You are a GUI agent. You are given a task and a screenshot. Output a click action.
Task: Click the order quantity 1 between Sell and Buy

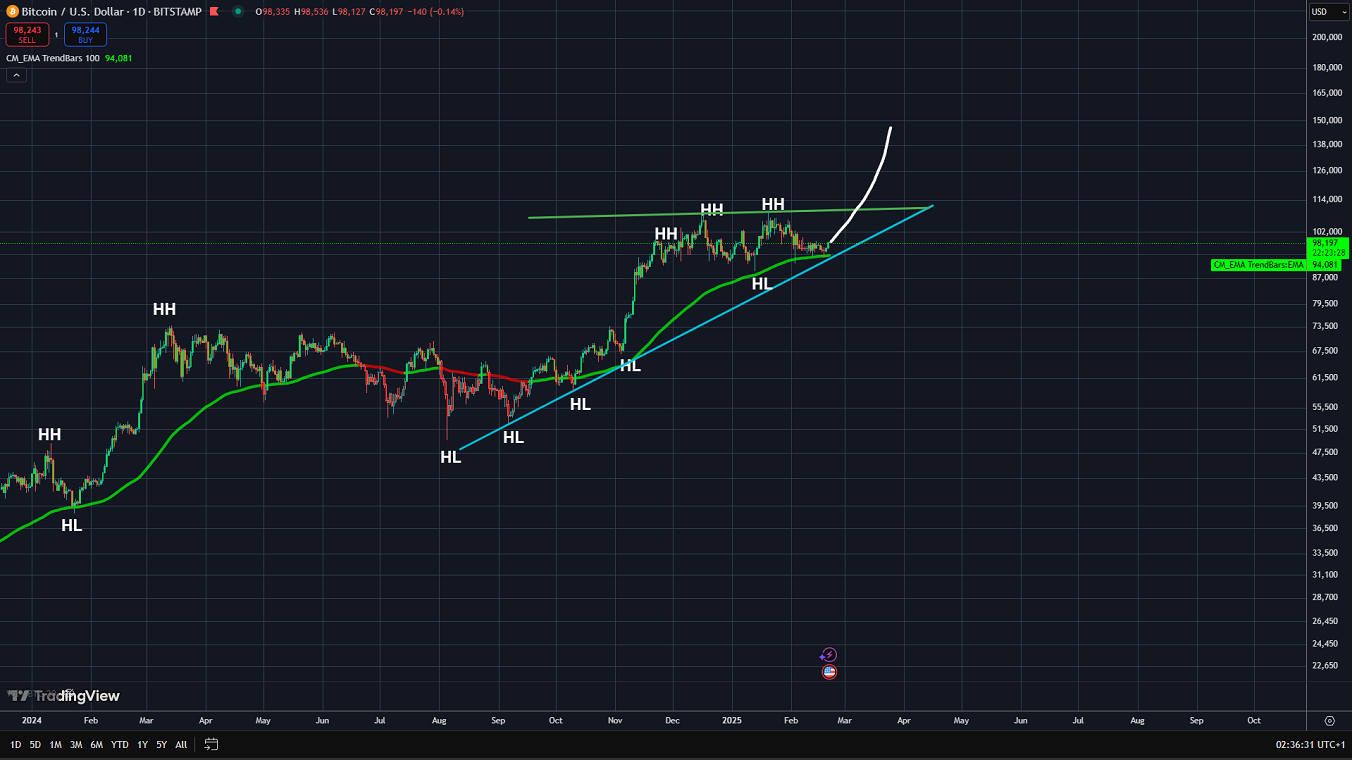click(x=56, y=35)
